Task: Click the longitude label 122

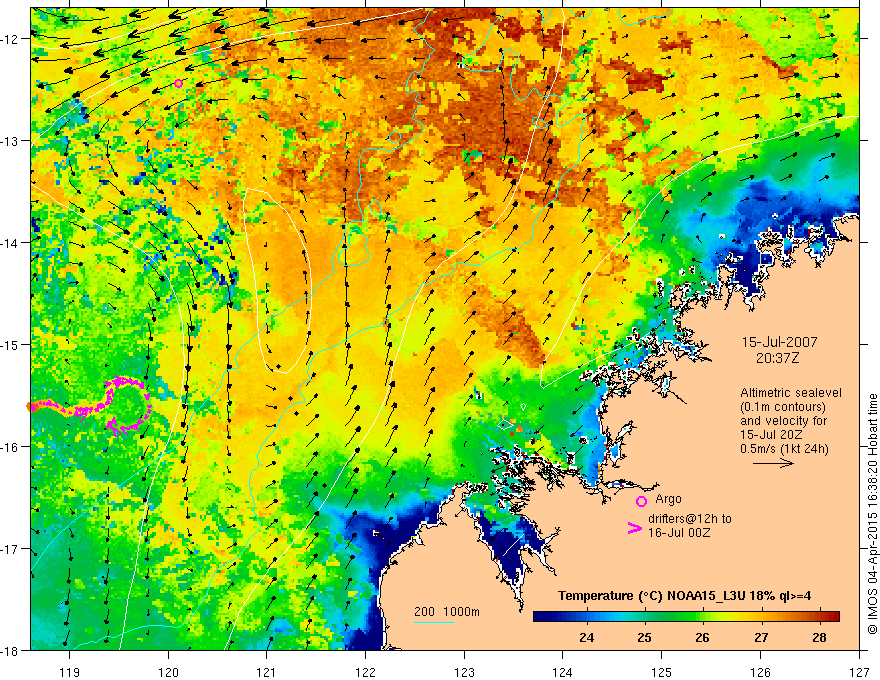Action: point(365,672)
